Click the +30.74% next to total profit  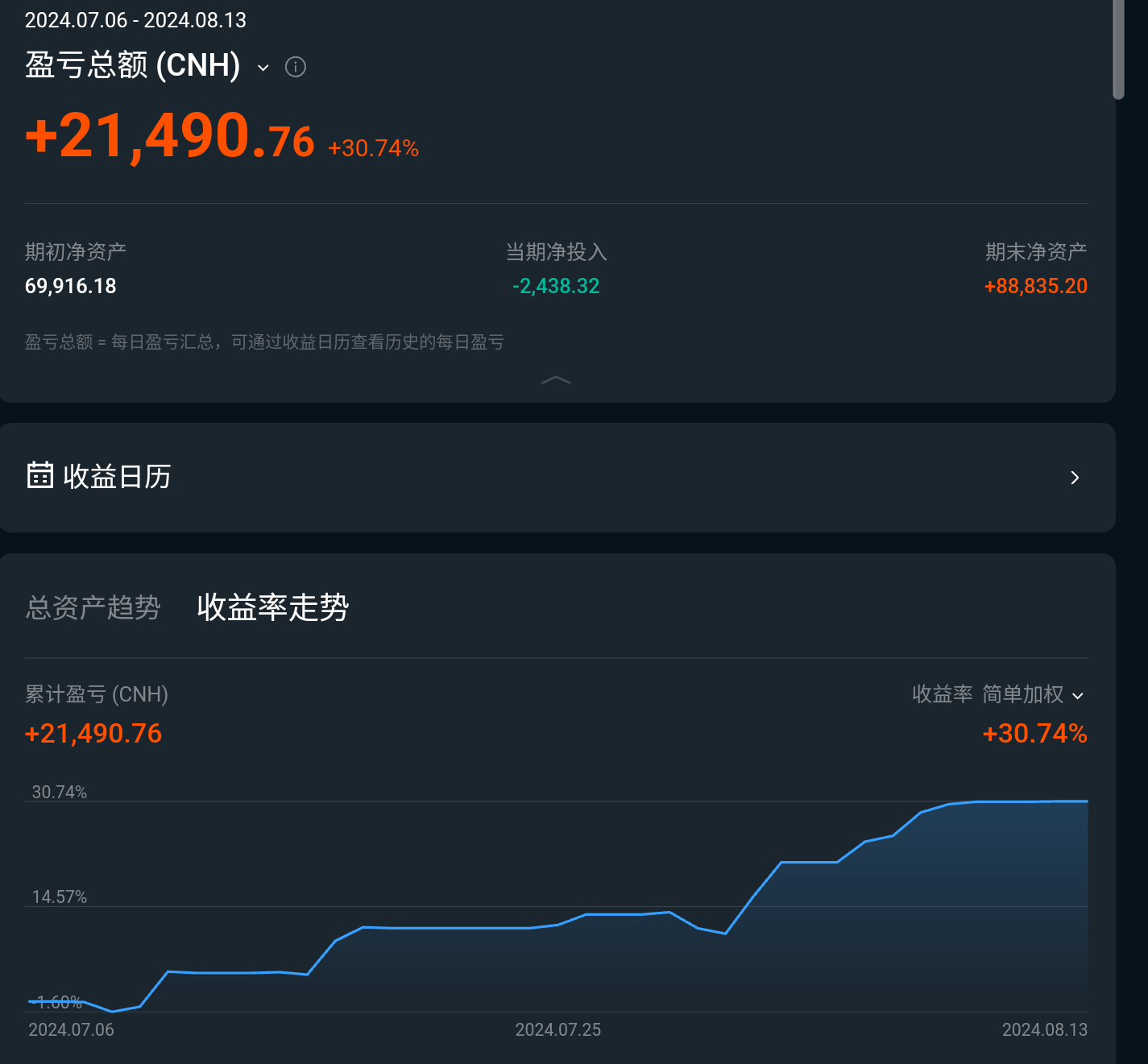point(373,148)
